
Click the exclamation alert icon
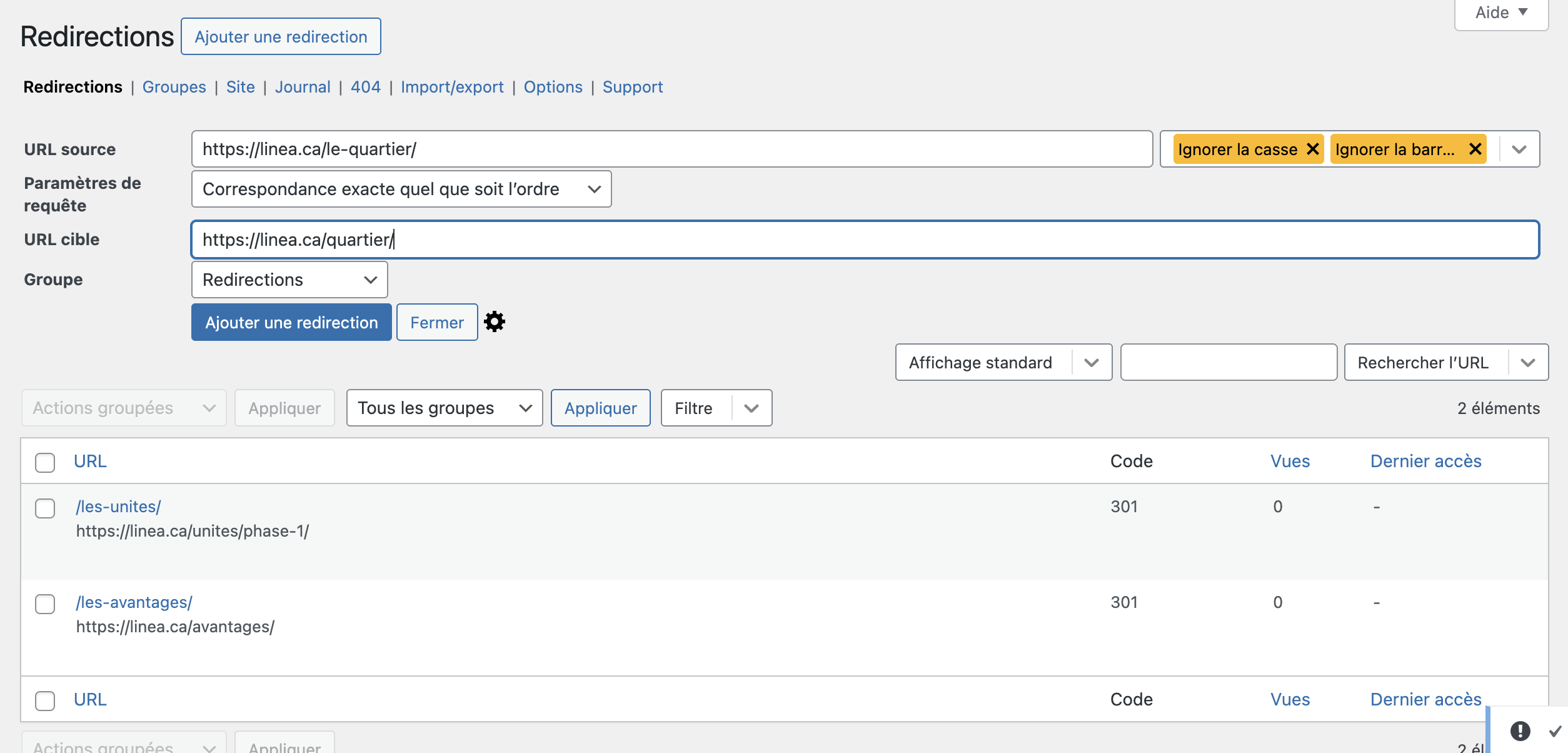(x=1520, y=730)
